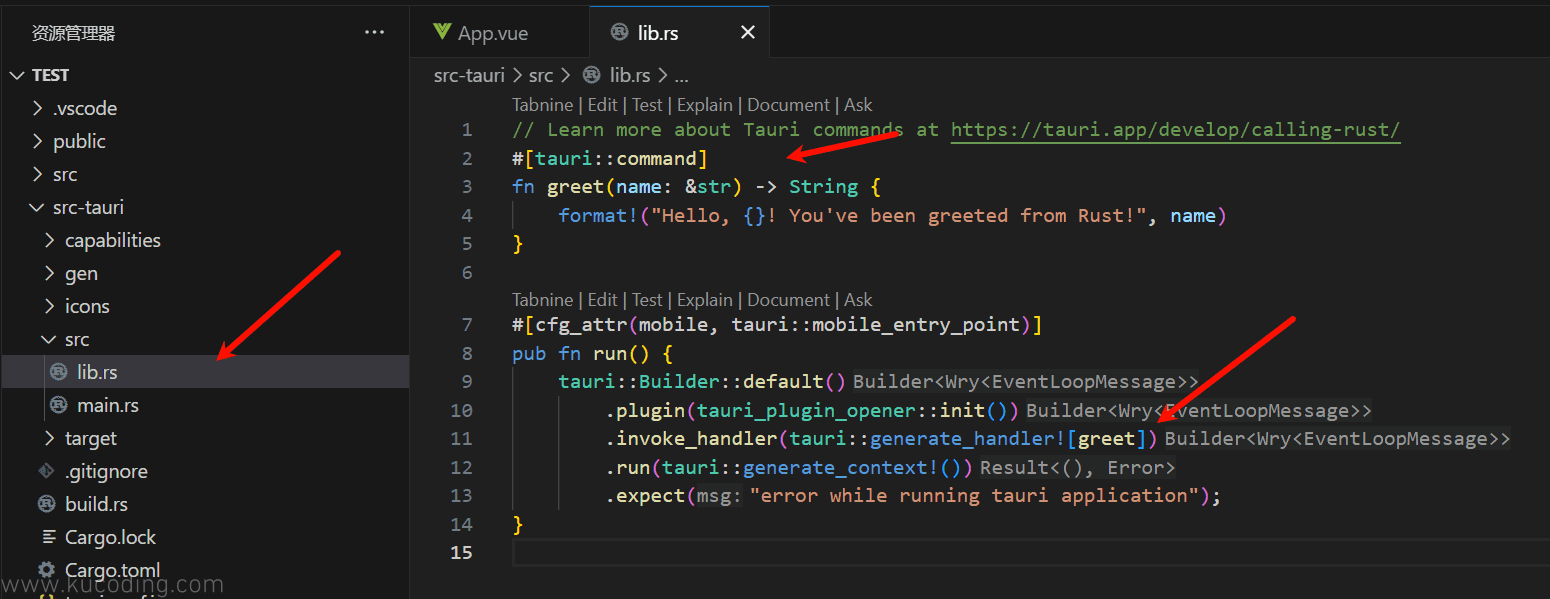This screenshot has width=1550, height=599.
Task: Click the greet function name on line 3
Action: [x=576, y=187]
